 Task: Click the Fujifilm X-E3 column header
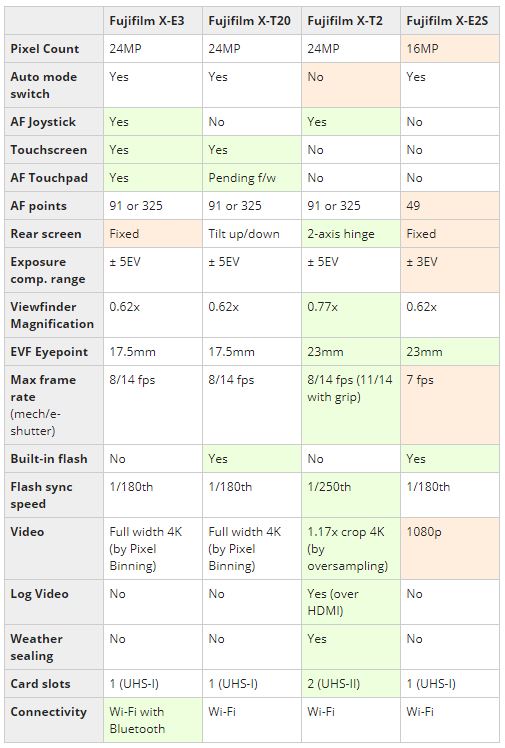(x=153, y=21)
